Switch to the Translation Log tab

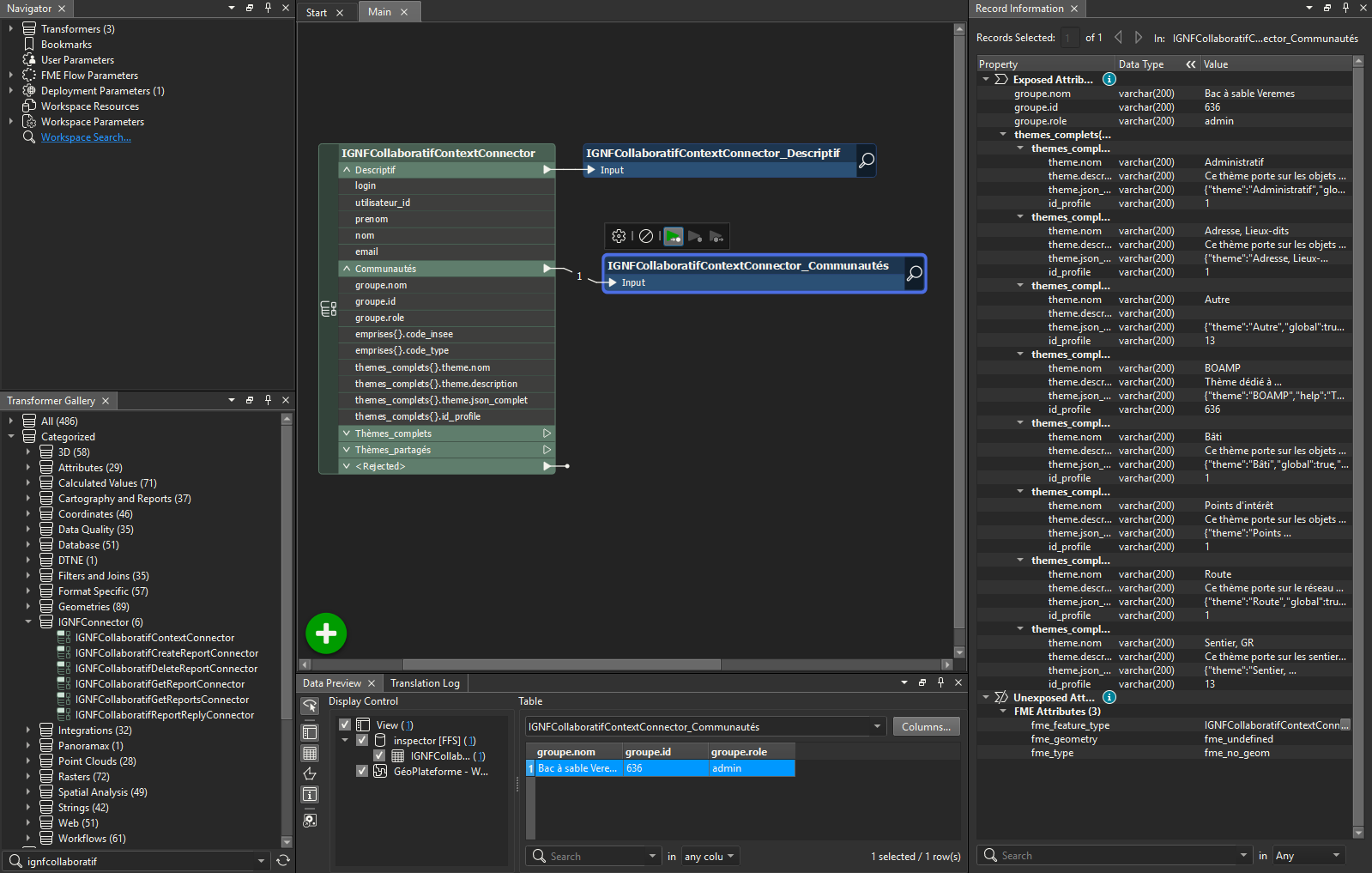(x=425, y=683)
